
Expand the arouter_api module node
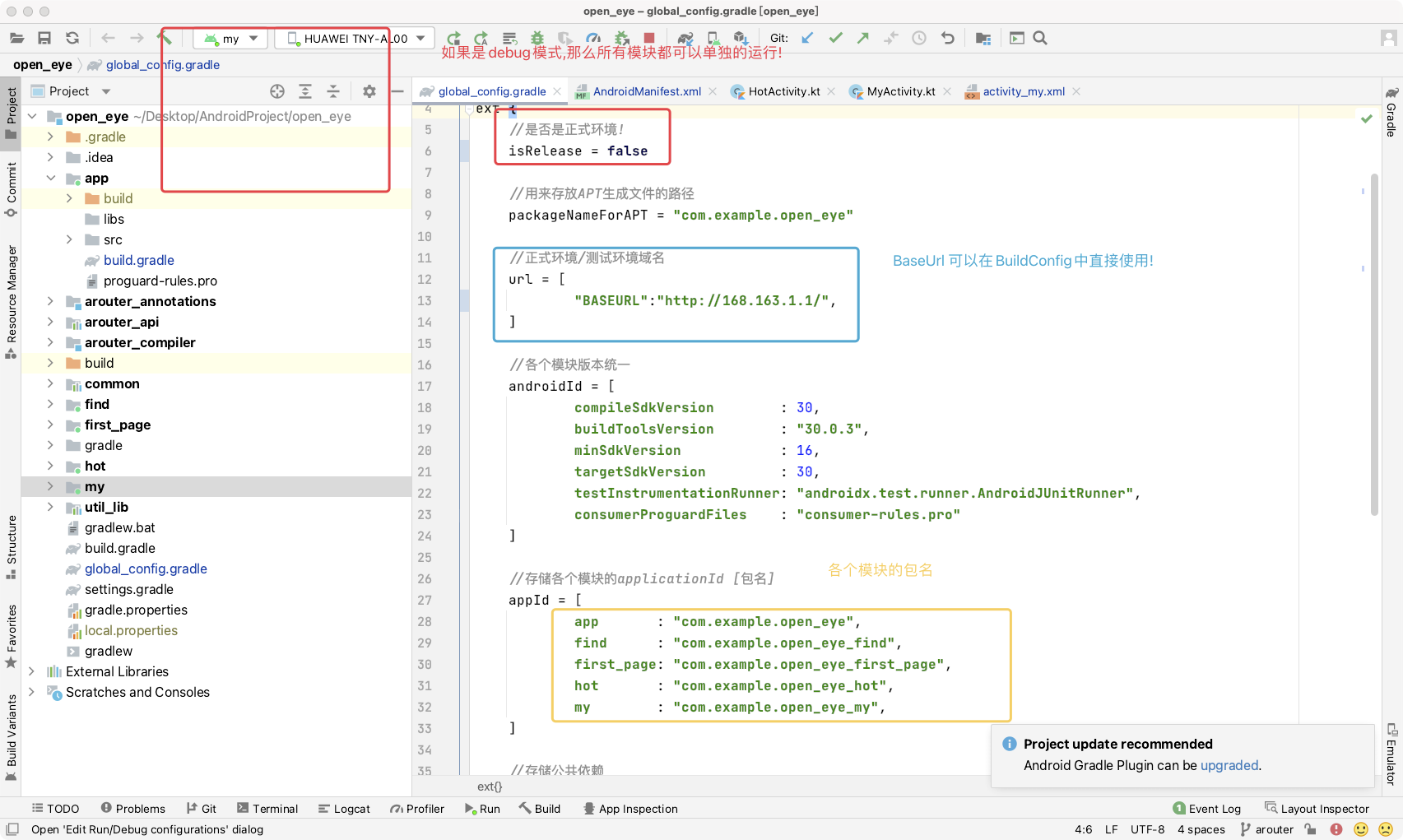pyautogui.click(x=51, y=322)
